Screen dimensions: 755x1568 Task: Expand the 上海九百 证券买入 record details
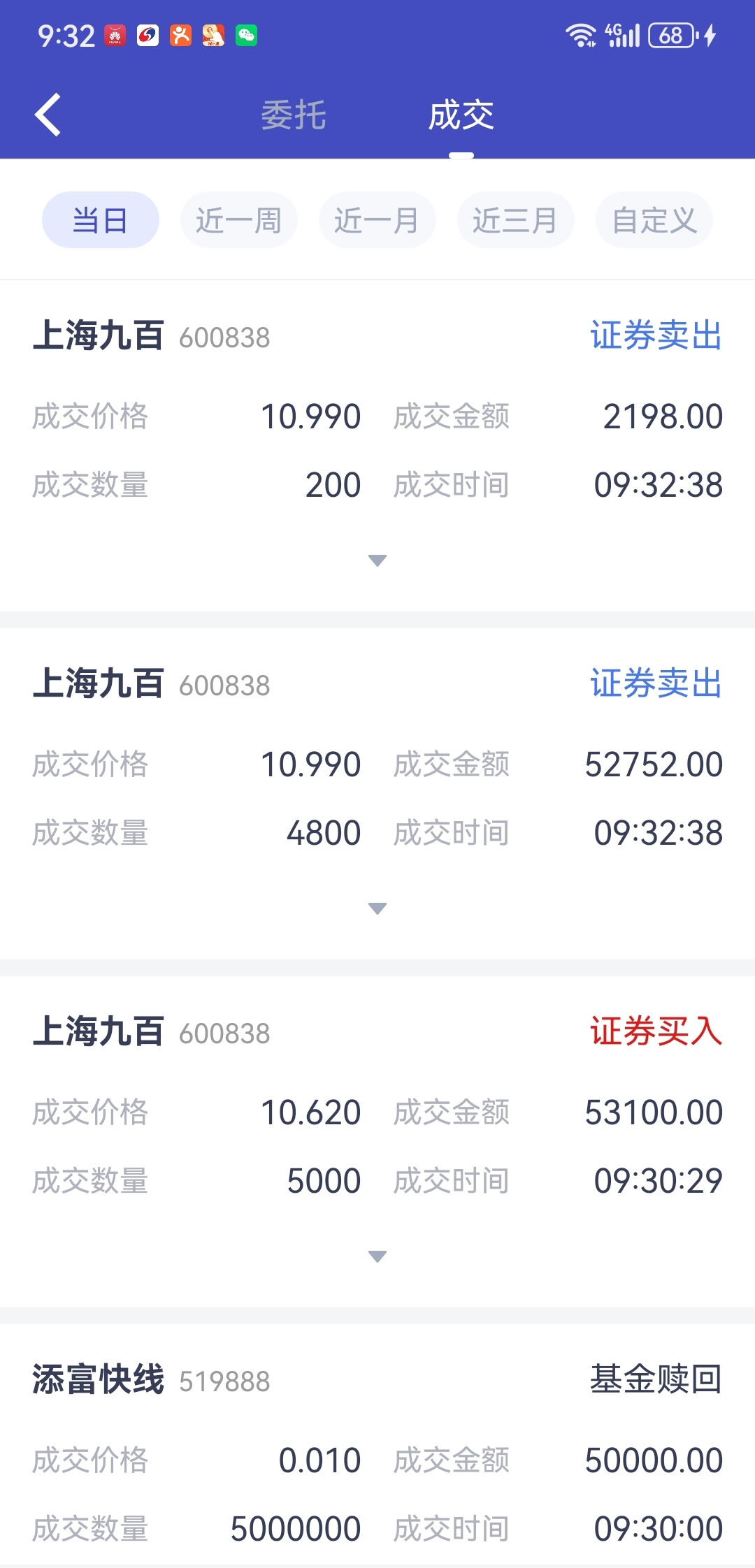(377, 1256)
